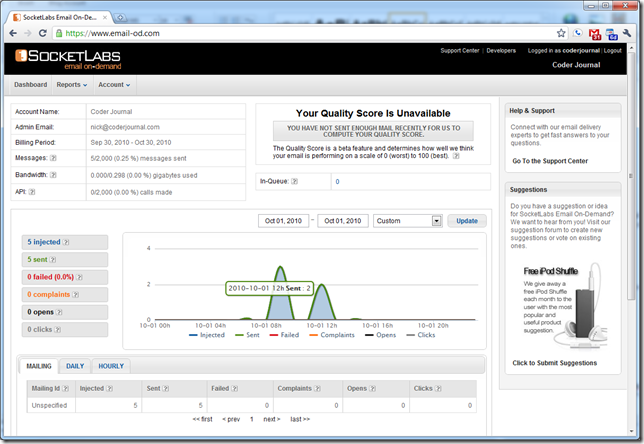Toggle the '0 failed (0.0%)' series filter
Viewport: 644px width, 444px height.
tap(64, 276)
